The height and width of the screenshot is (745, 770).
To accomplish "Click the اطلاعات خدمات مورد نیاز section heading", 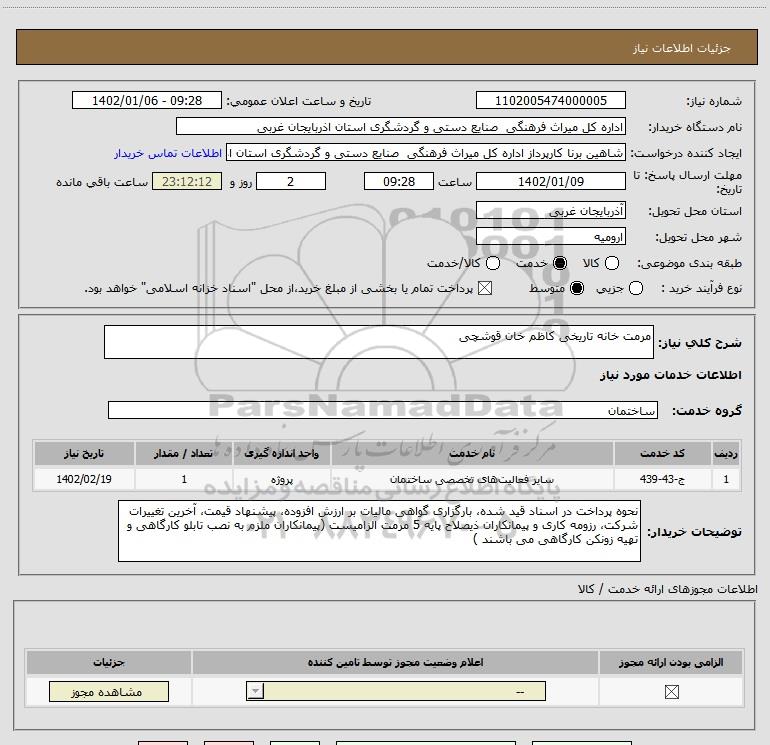I will [670, 375].
